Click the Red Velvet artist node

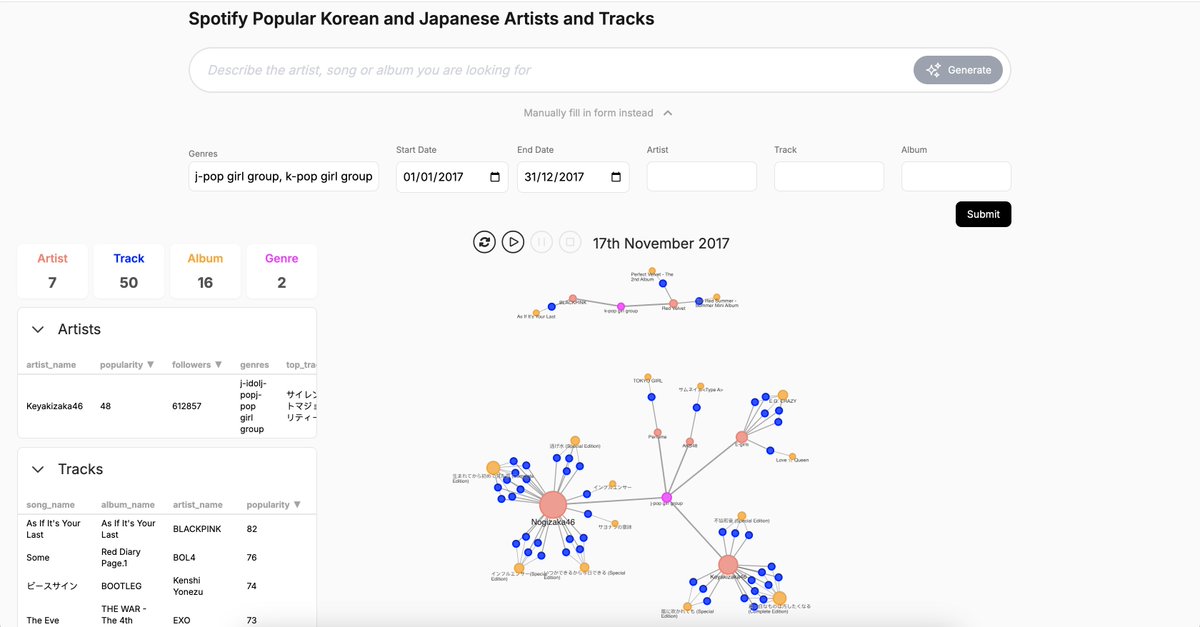(x=673, y=304)
